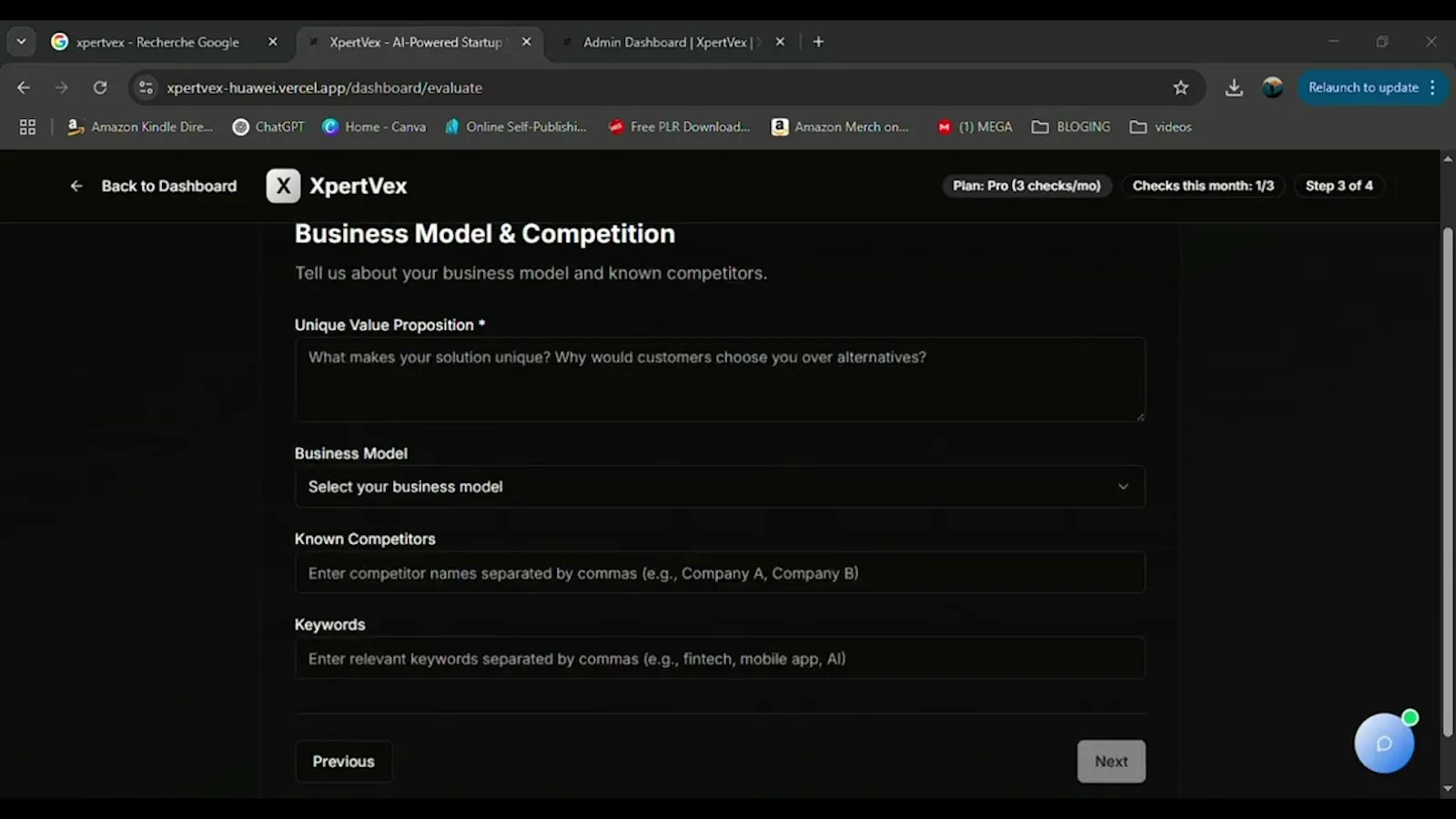Open the Online Self-Publishing bookmark
This screenshot has width=1456, height=819.
tap(515, 126)
